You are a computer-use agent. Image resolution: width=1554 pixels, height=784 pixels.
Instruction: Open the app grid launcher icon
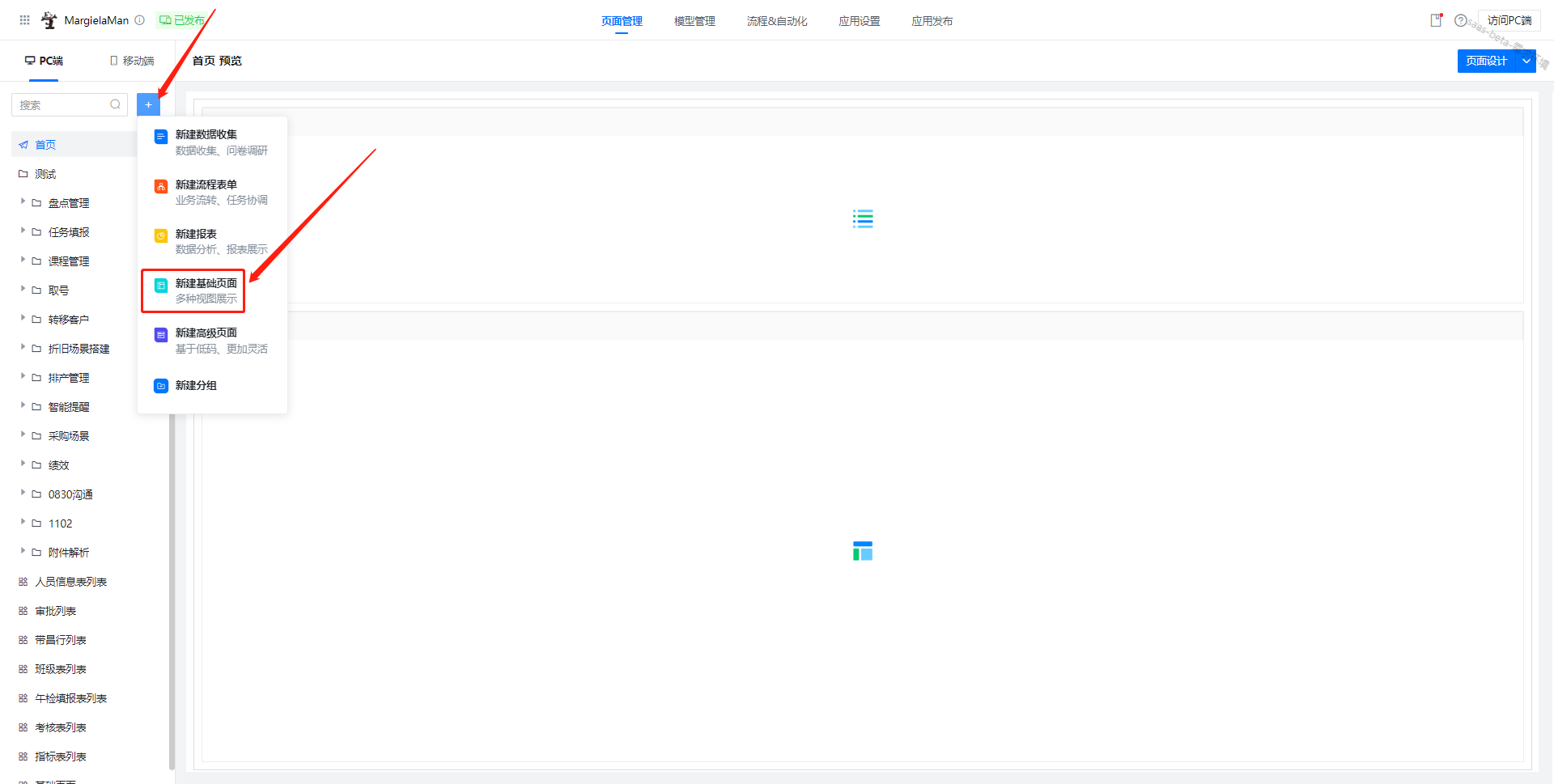tap(25, 20)
